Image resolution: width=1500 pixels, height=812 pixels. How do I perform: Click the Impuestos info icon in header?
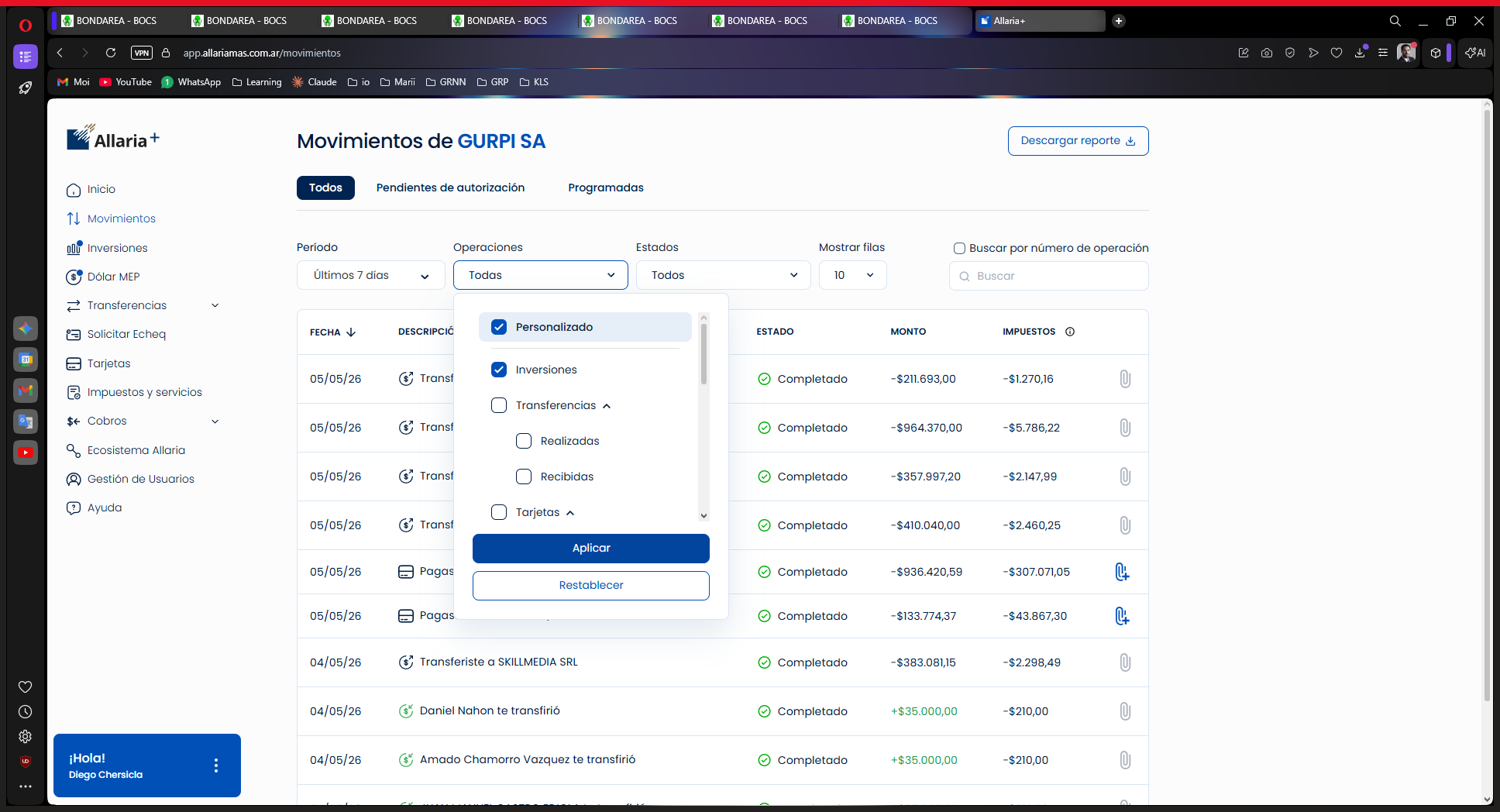[x=1070, y=332]
